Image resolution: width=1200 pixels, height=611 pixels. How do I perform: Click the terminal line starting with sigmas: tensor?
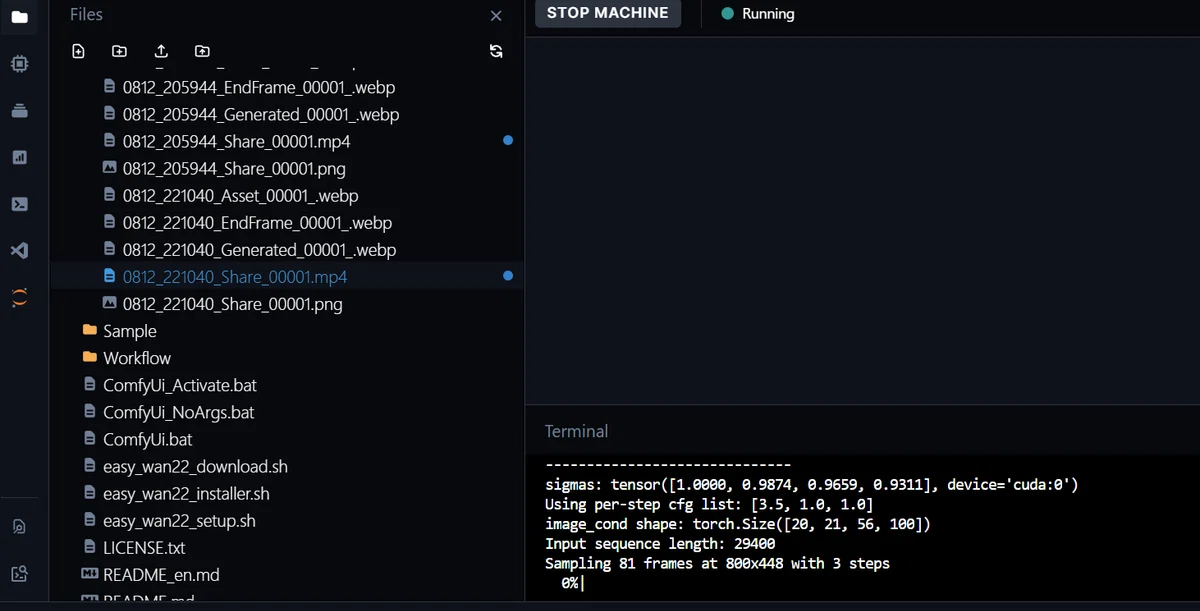(x=812, y=485)
